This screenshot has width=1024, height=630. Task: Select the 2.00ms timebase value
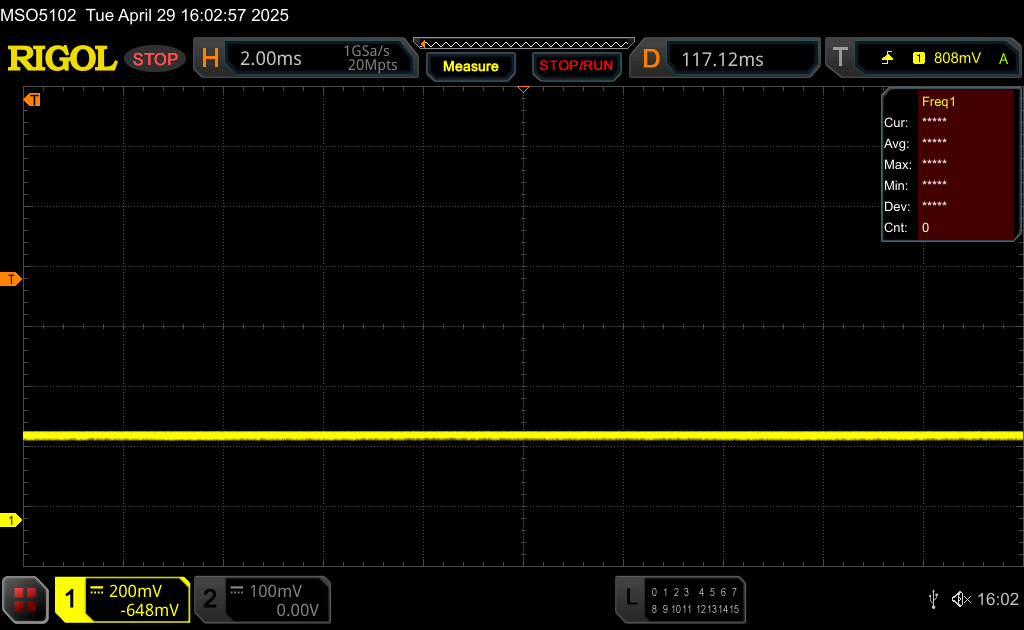pyautogui.click(x=270, y=59)
